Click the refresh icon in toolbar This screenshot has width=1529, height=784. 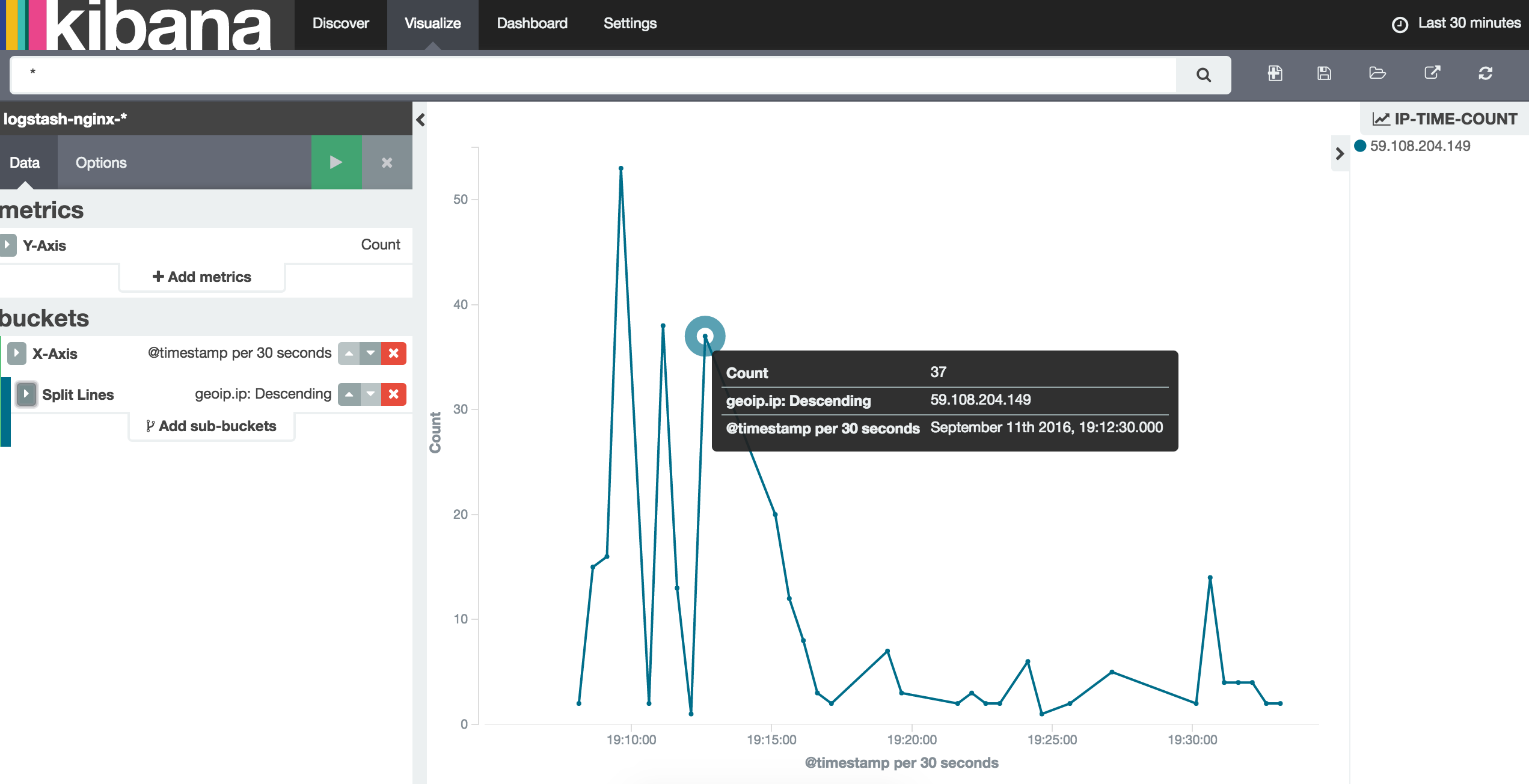[x=1485, y=73]
